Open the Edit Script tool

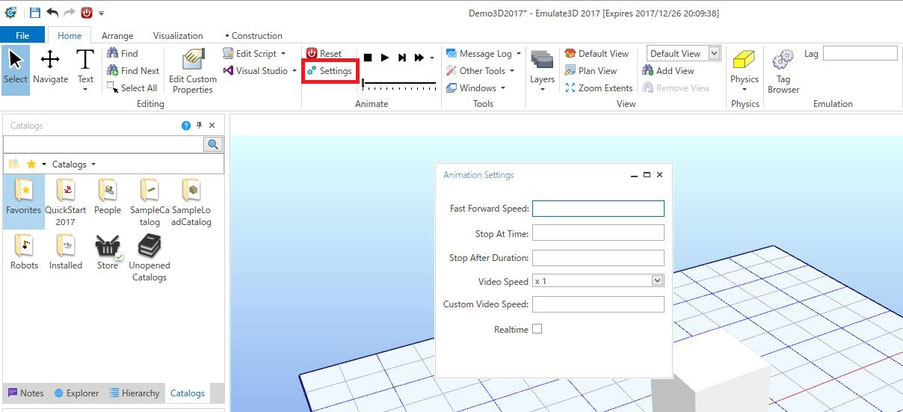253,54
